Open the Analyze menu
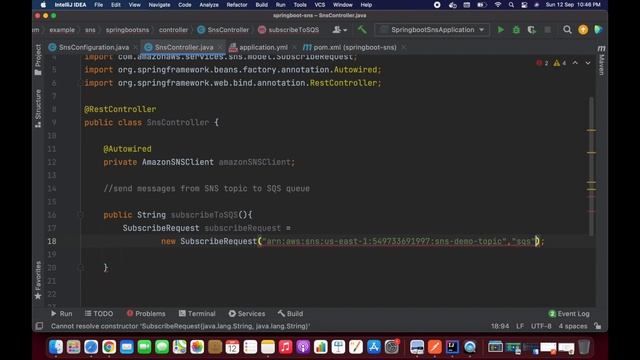The width and height of the screenshot is (640, 360). [209, 5]
